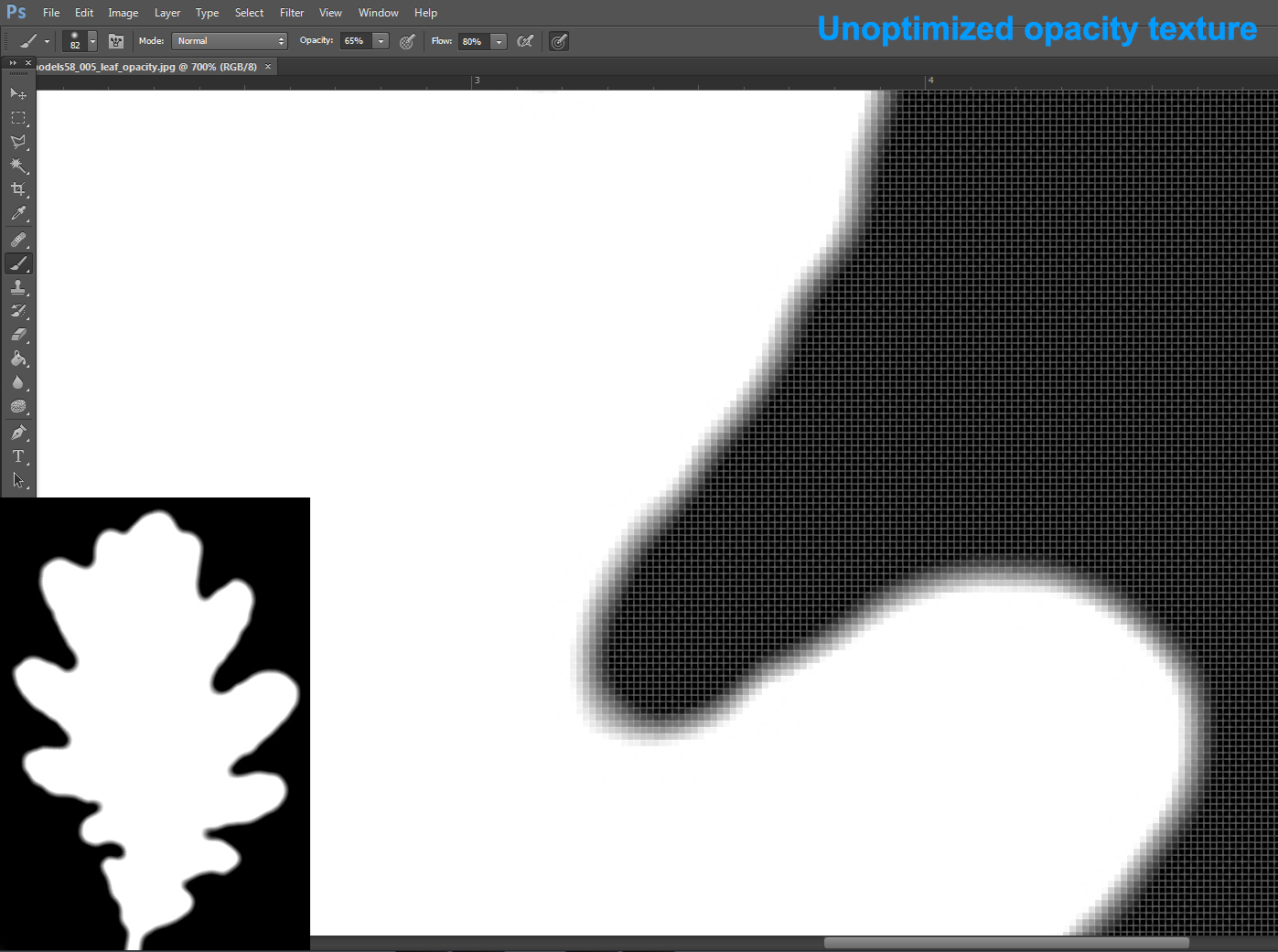Open the Filter menu
The width and height of the screenshot is (1278, 952).
coord(291,12)
